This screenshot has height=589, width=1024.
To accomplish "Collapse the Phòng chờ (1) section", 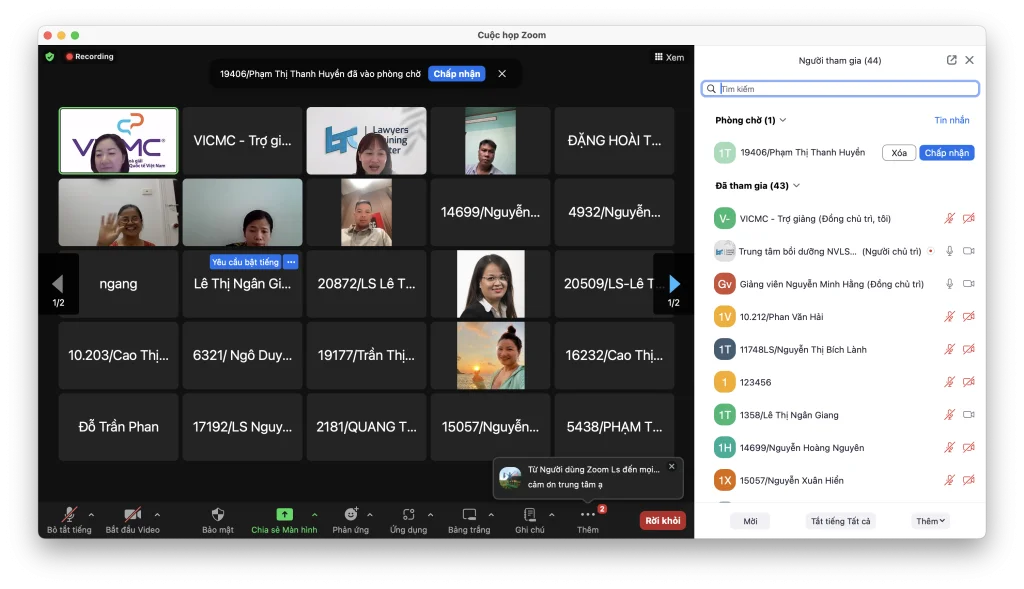I will point(783,120).
